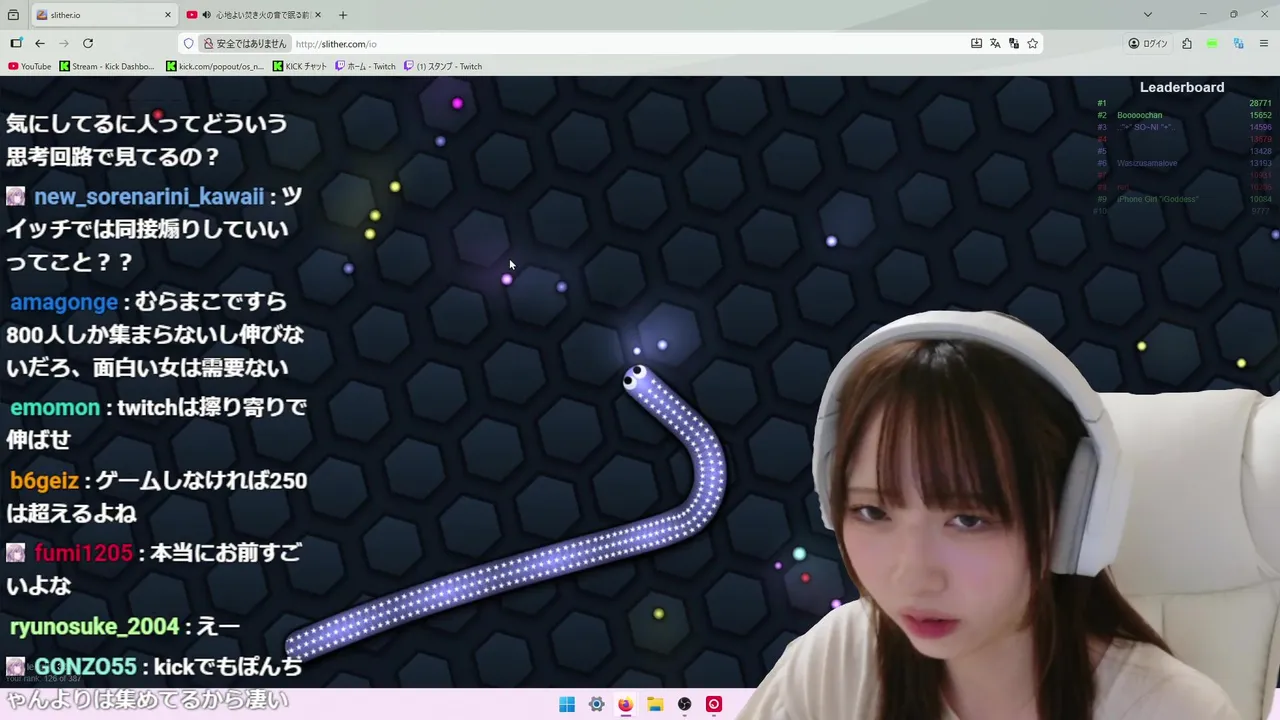This screenshot has height=720, width=1280.
Task: Open File Explorer from the taskbar
Action: (x=655, y=704)
